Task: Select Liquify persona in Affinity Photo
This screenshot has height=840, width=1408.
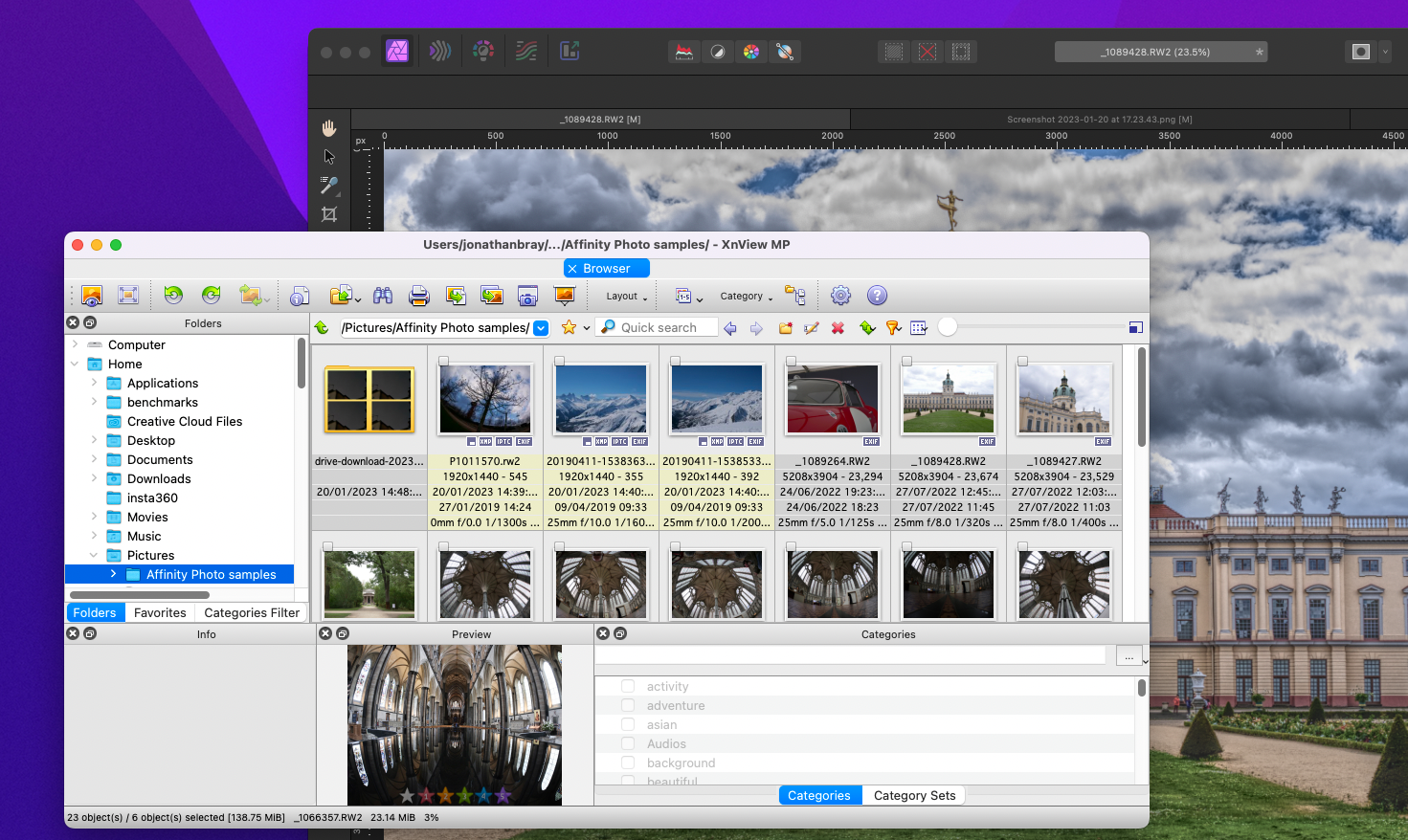Action: [440, 51]
